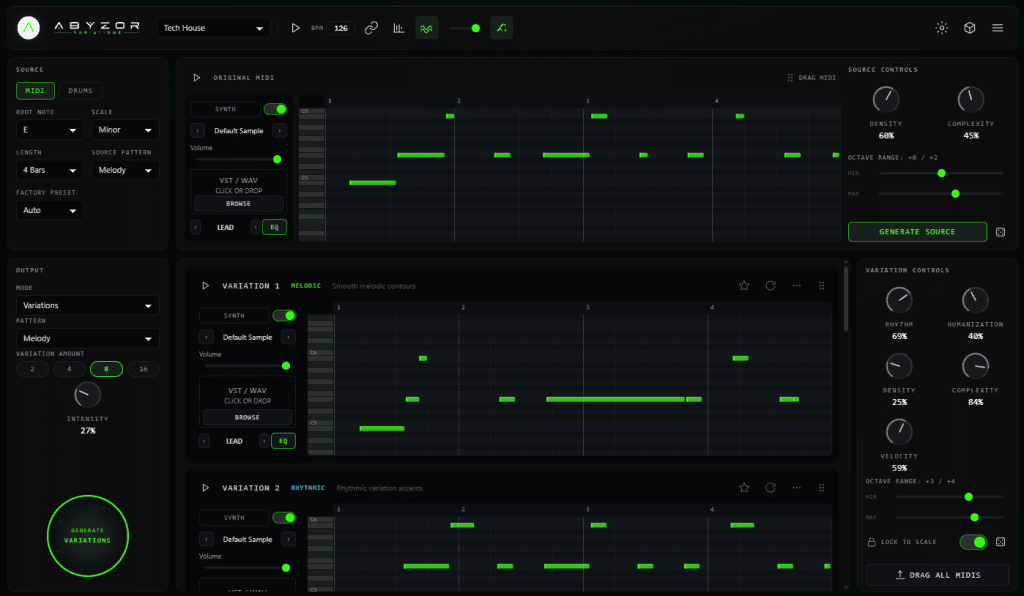This screenshot has width=1024, height=596.
Task: Click dice icon next to Lock to Scale toggle
Action: click(1000, 542)
